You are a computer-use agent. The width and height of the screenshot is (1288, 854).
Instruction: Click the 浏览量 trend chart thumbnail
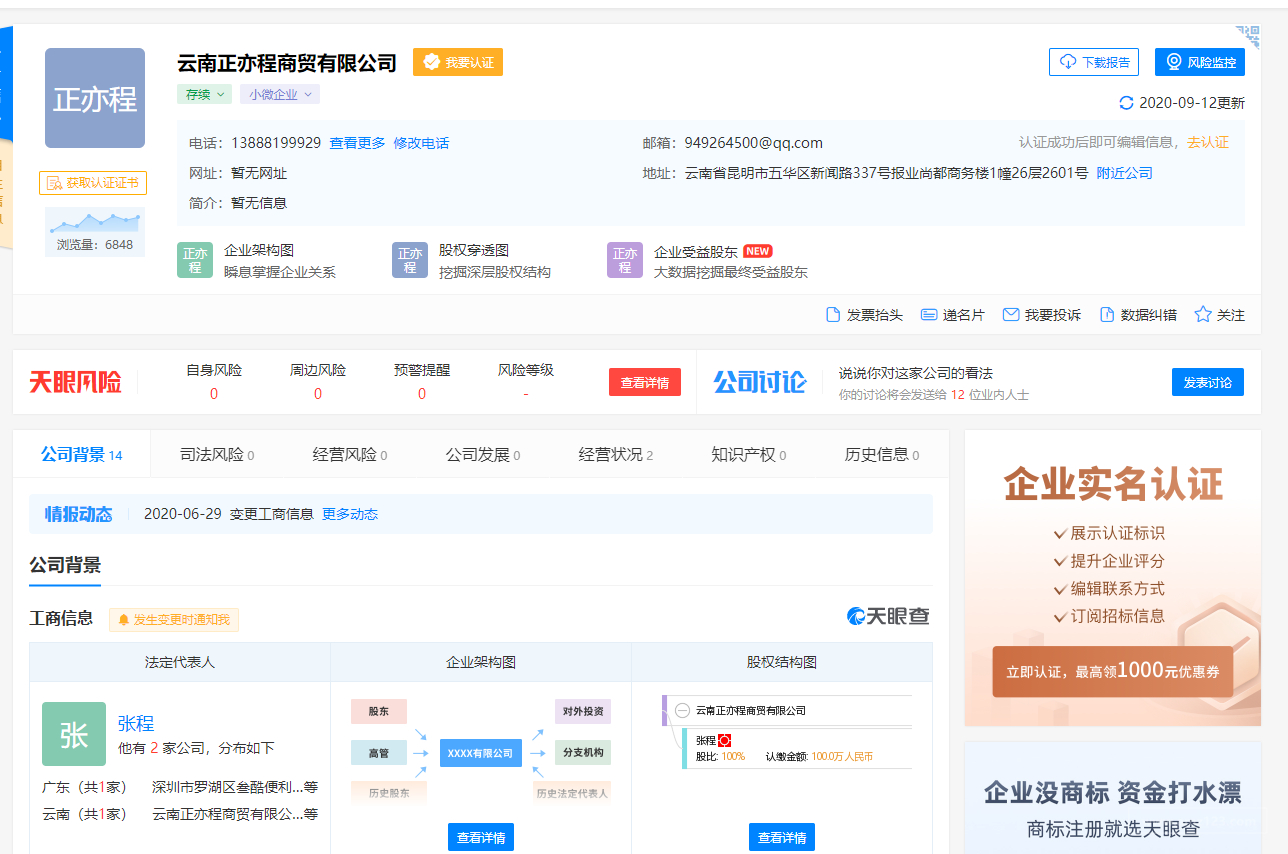point(95,222)
